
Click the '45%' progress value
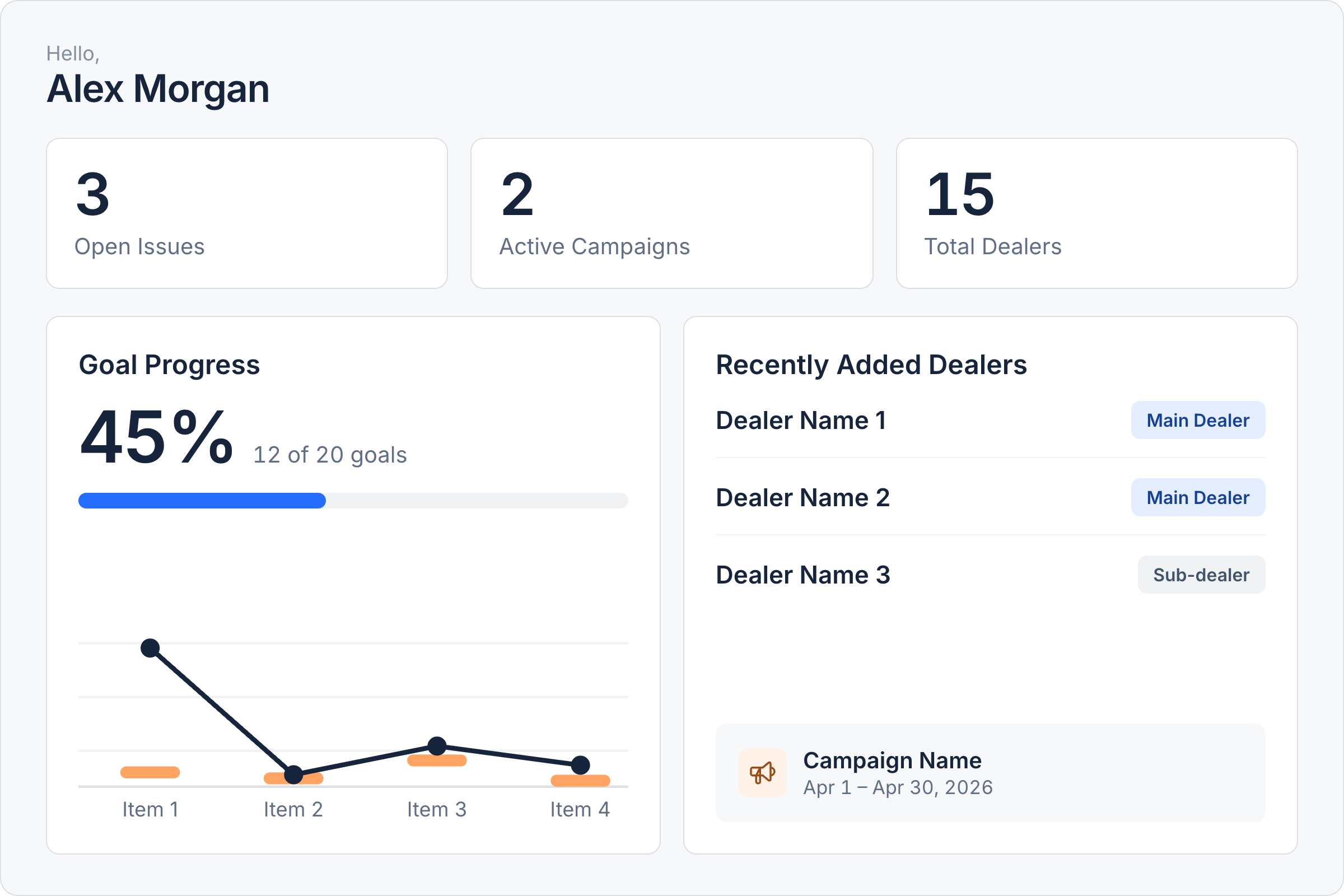coord(157,437)
